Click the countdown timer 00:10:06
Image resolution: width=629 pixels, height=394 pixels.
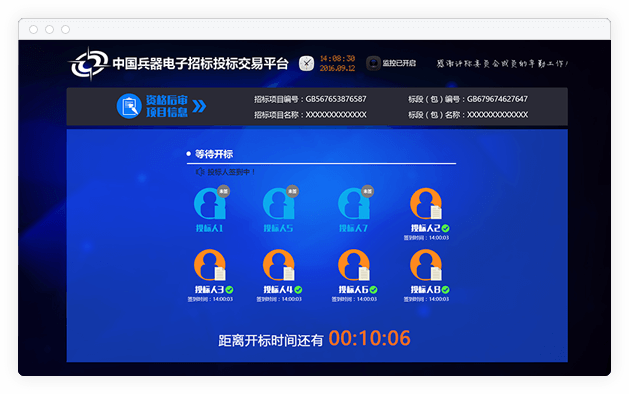[x=369, y=338]
